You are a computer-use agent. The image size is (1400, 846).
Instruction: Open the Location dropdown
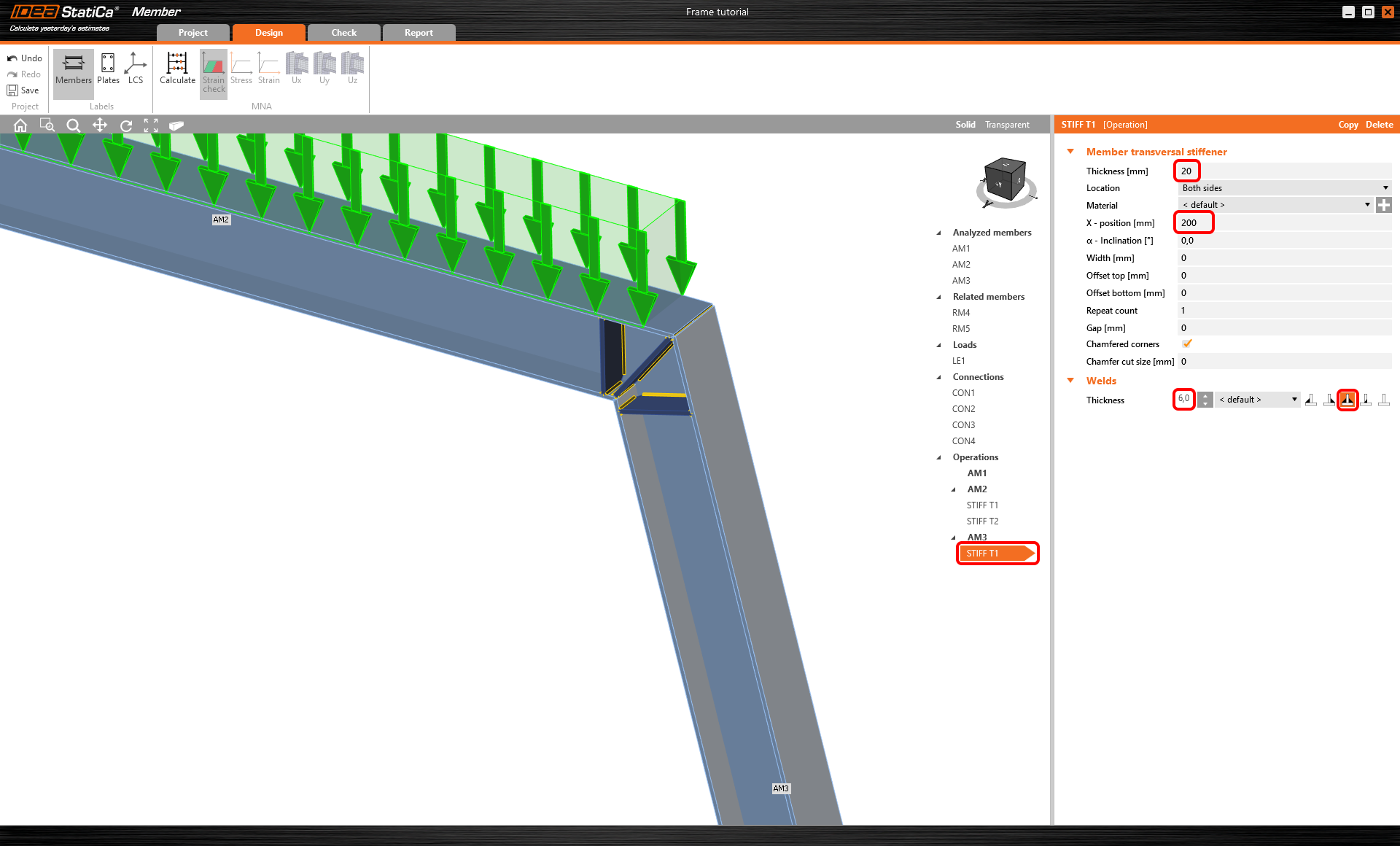click(x=1283, y=188)
